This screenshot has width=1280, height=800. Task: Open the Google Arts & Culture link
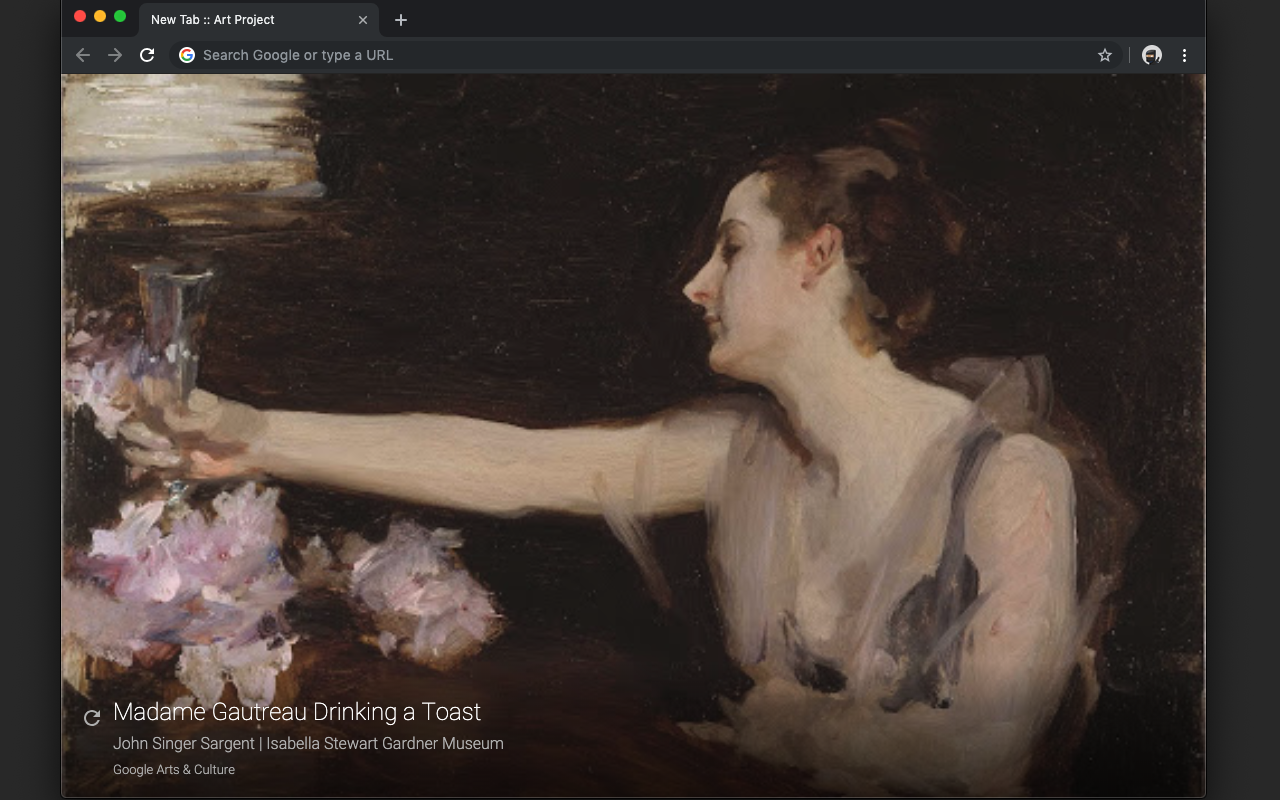pyautogui.click(x=174, y=769)
